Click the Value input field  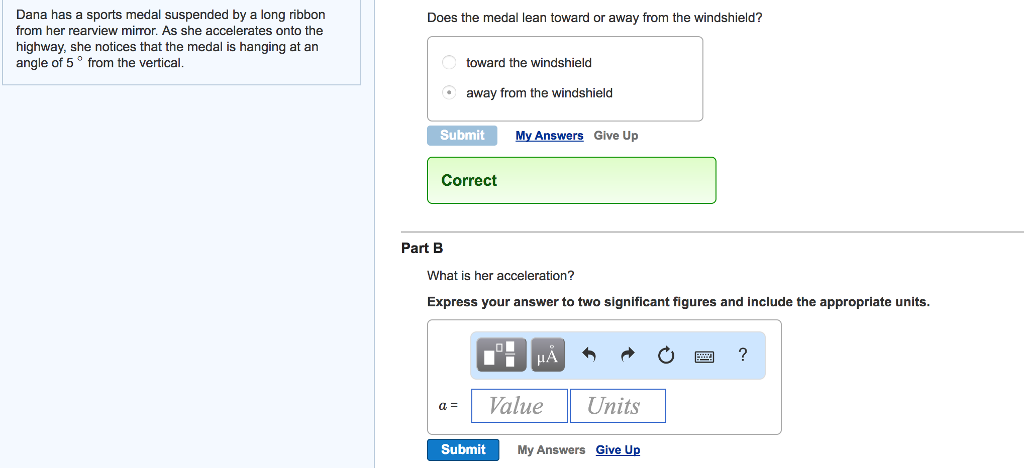[519, 406]
